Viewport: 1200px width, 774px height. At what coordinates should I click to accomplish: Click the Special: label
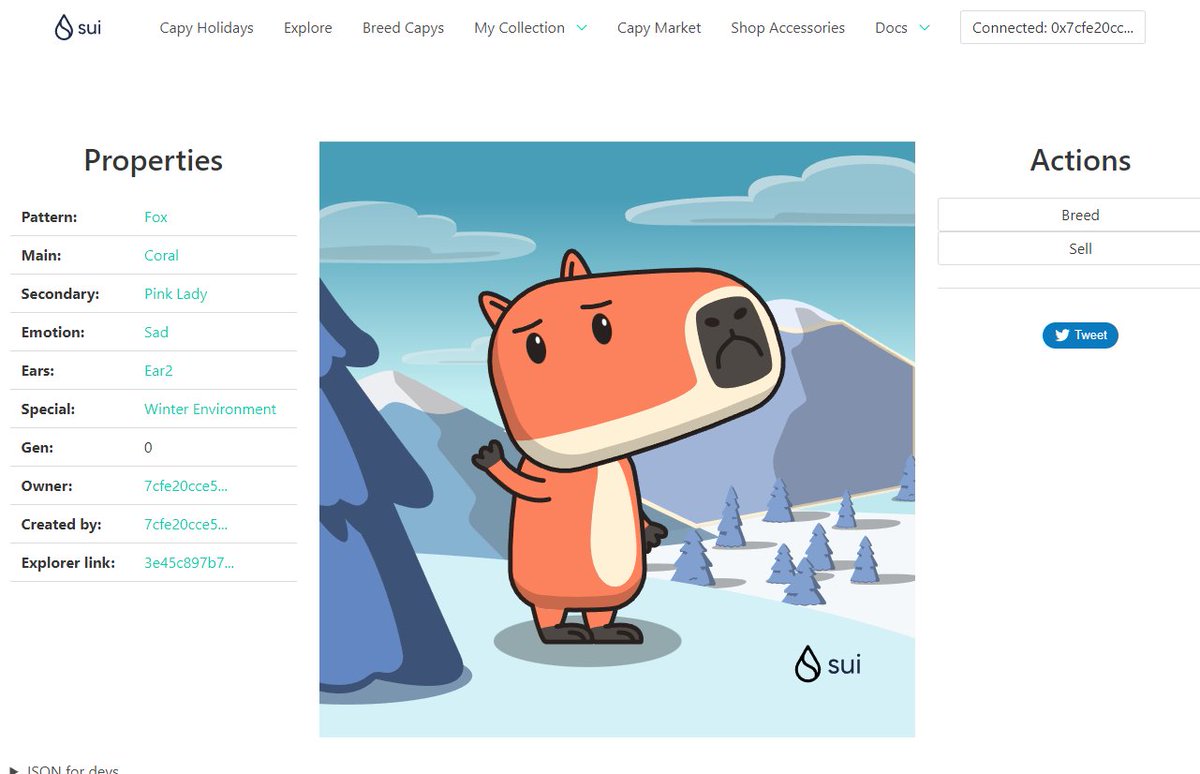point(48,409)
